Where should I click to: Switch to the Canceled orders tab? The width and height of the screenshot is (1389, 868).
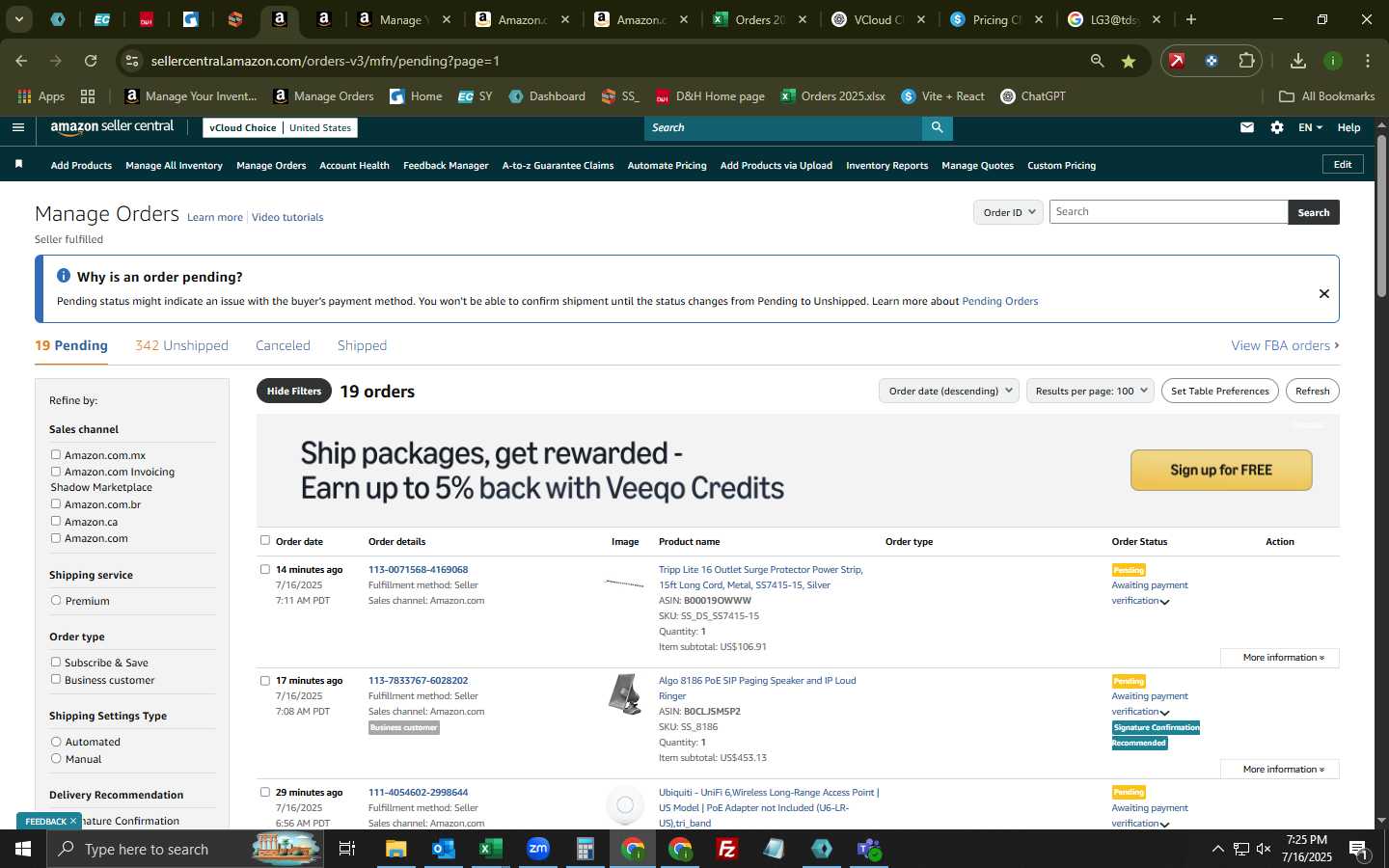click(x=283, y=345)
